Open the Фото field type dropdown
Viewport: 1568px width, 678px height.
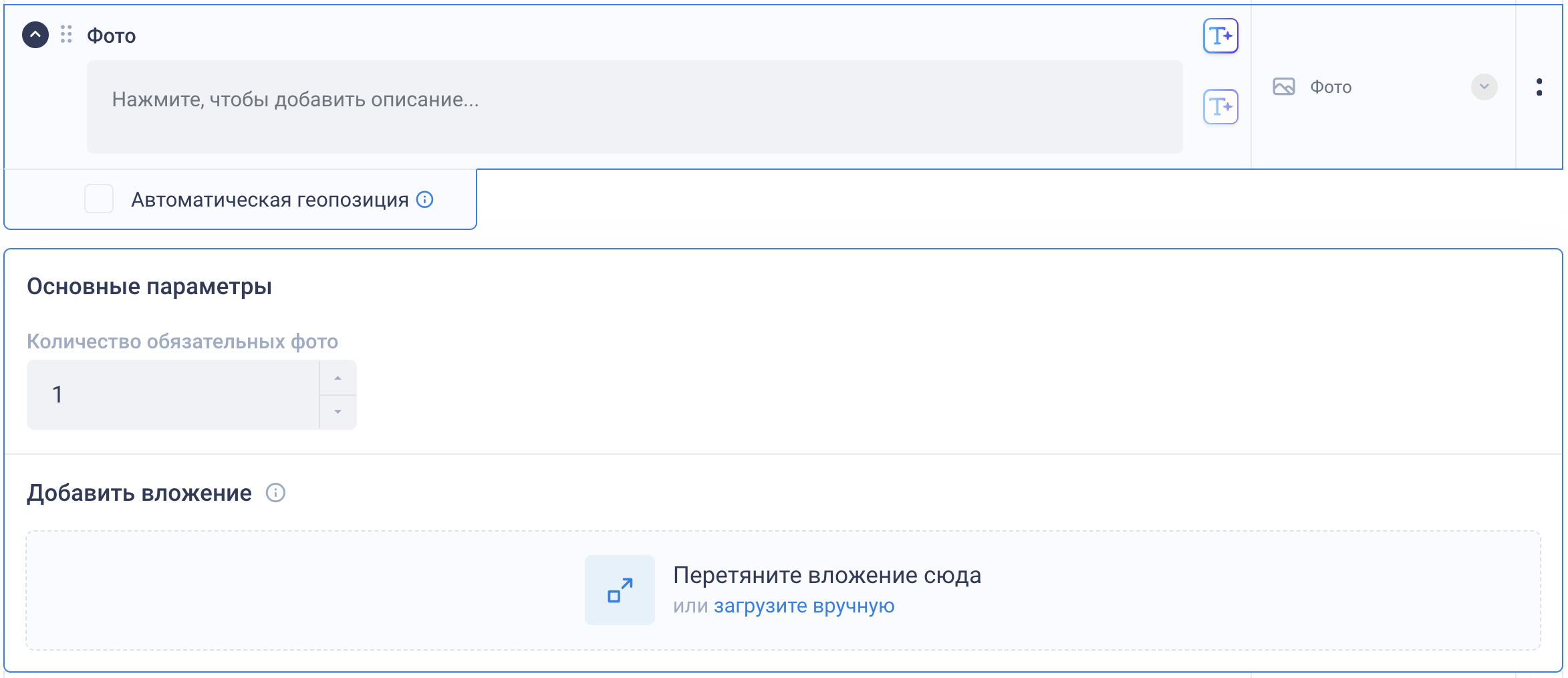1484,87
